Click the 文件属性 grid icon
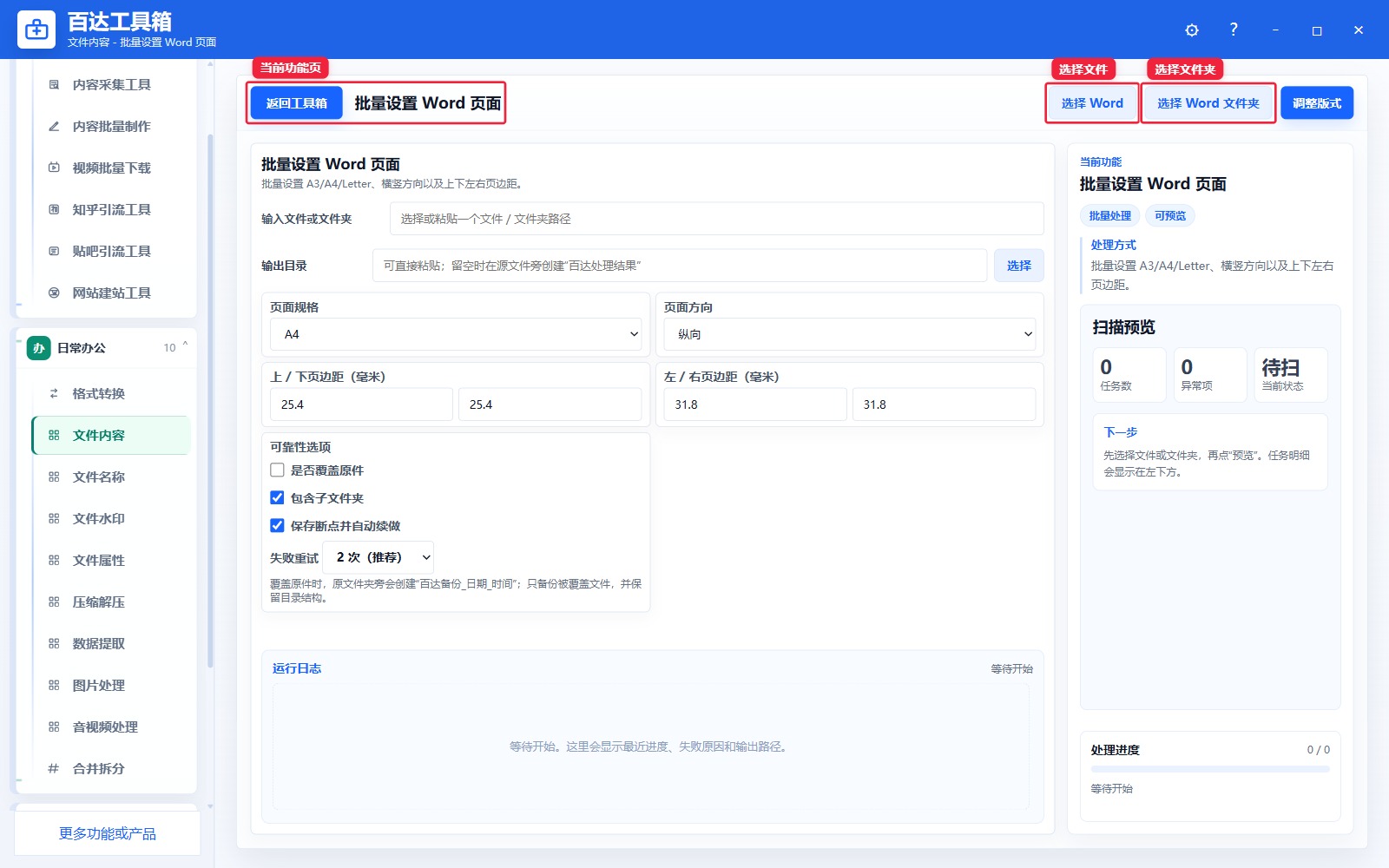Viewport: 1389px width, 868px height. click(x=54, y=561)
